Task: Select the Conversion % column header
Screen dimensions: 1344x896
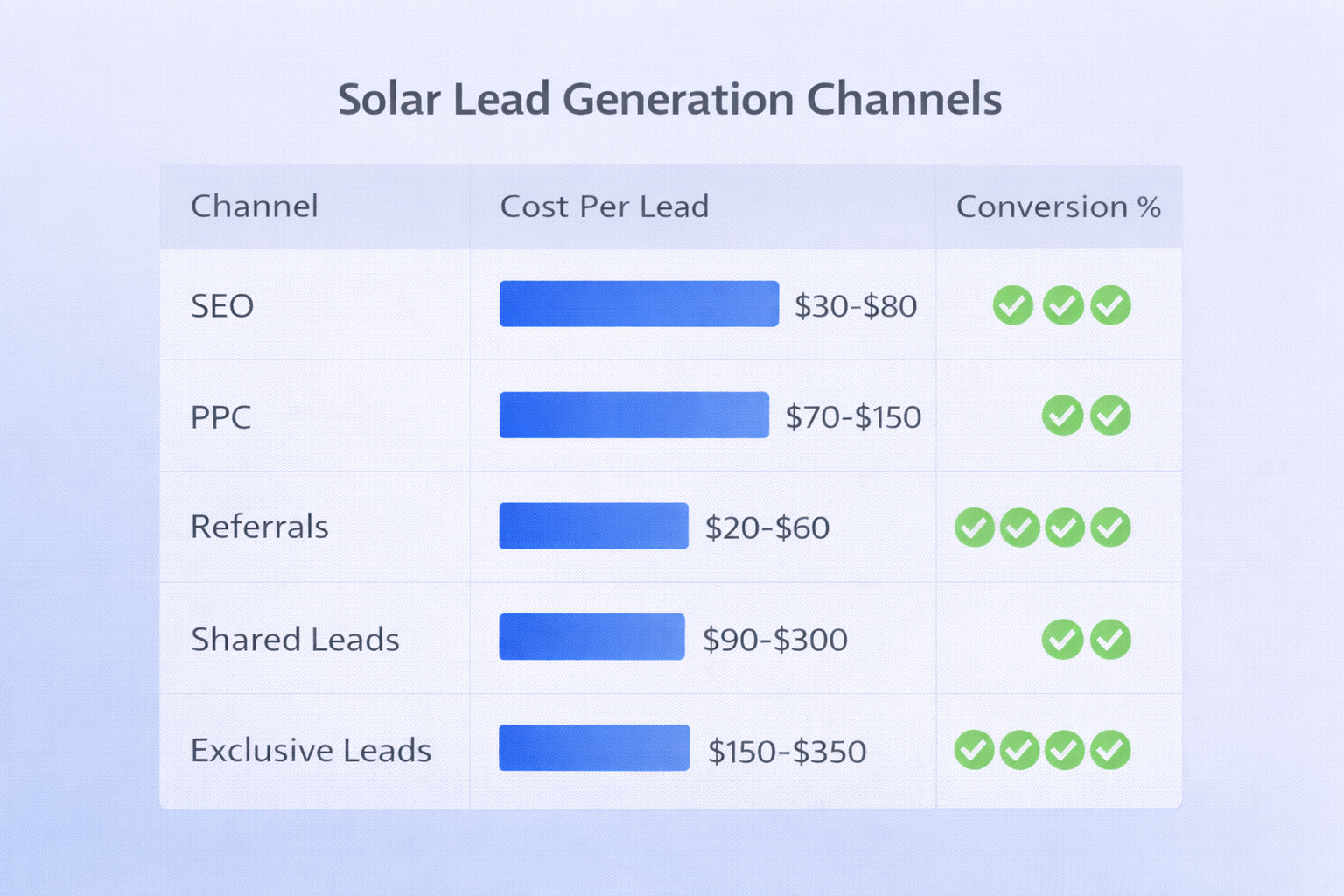Action: point(1058,206)
